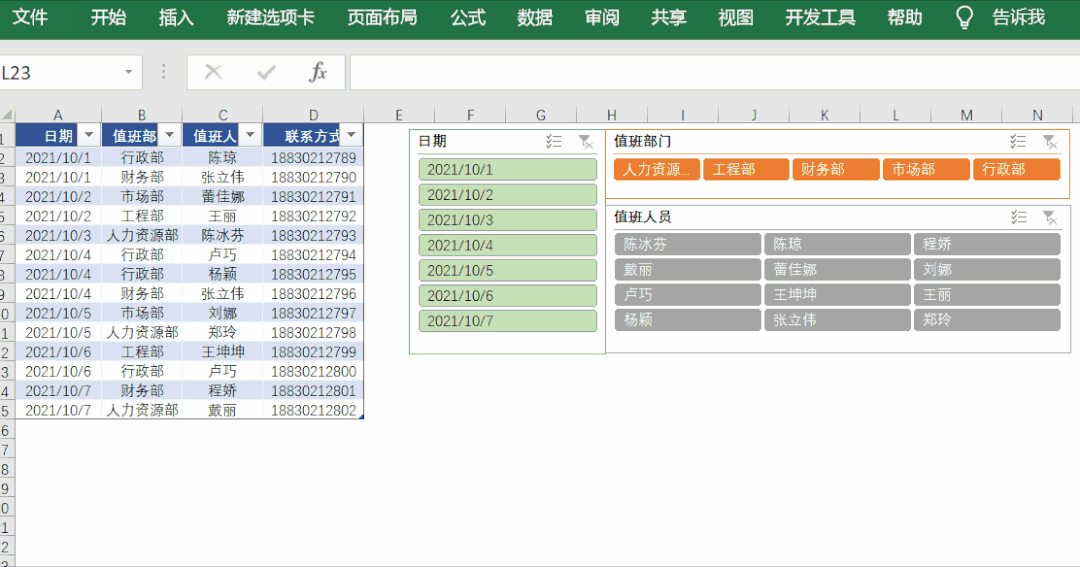
Task: Click the select-all corner triangle
Action: 8,115
